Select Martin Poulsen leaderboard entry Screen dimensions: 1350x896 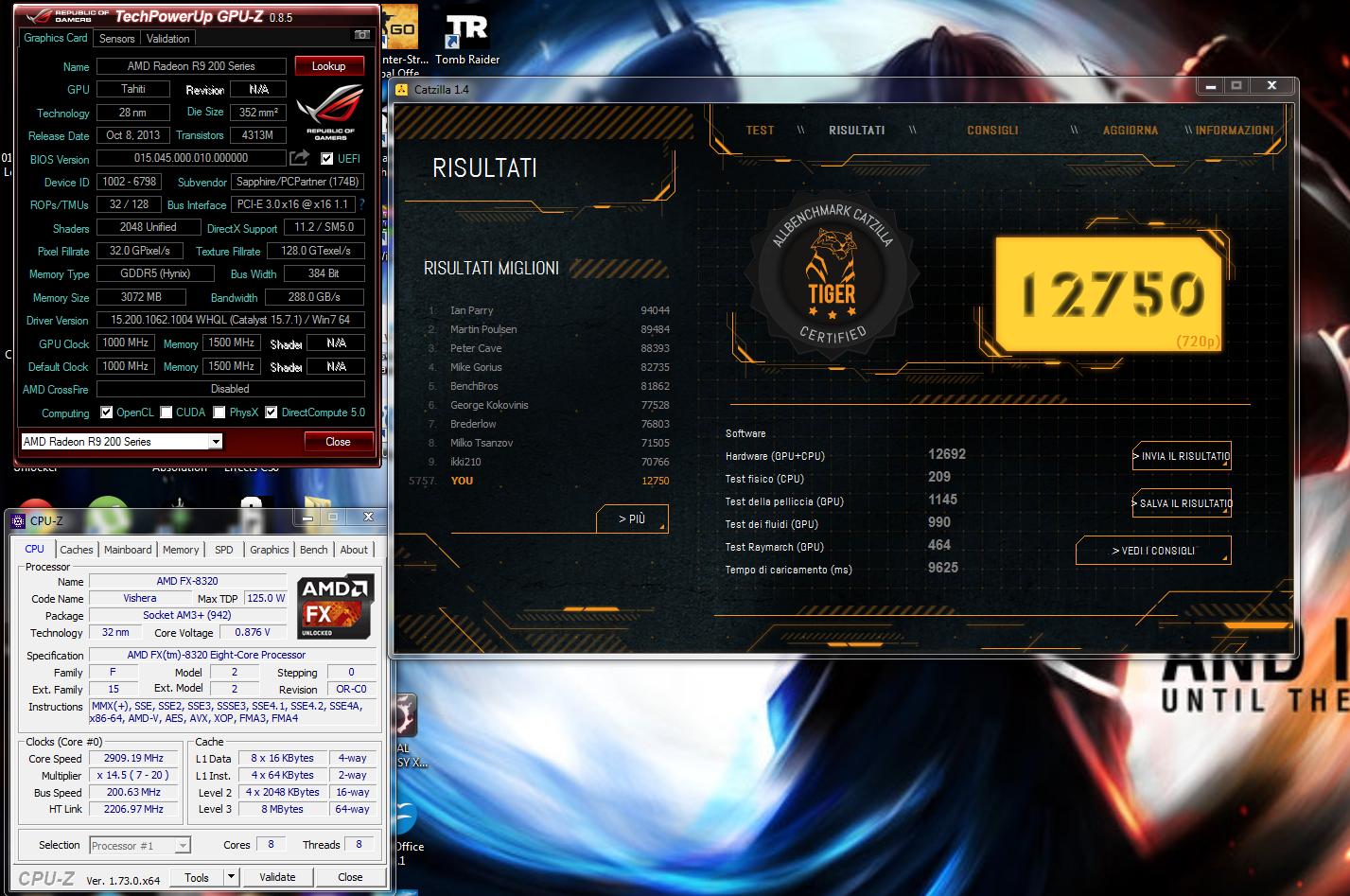click(549, 329)
